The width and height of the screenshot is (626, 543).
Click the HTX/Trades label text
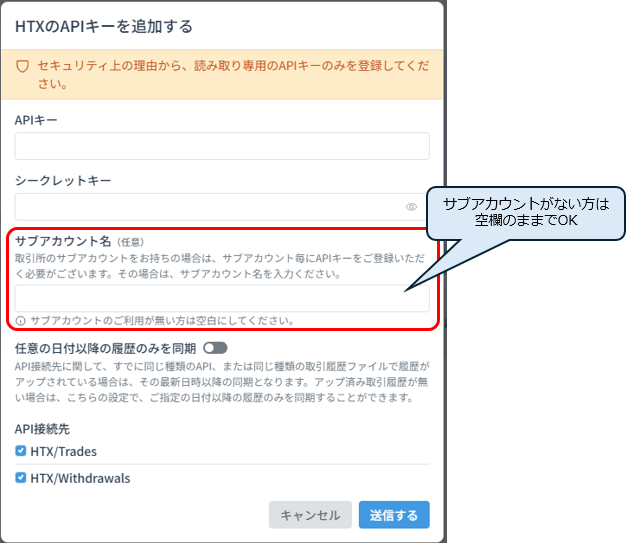tap(63, 452)
